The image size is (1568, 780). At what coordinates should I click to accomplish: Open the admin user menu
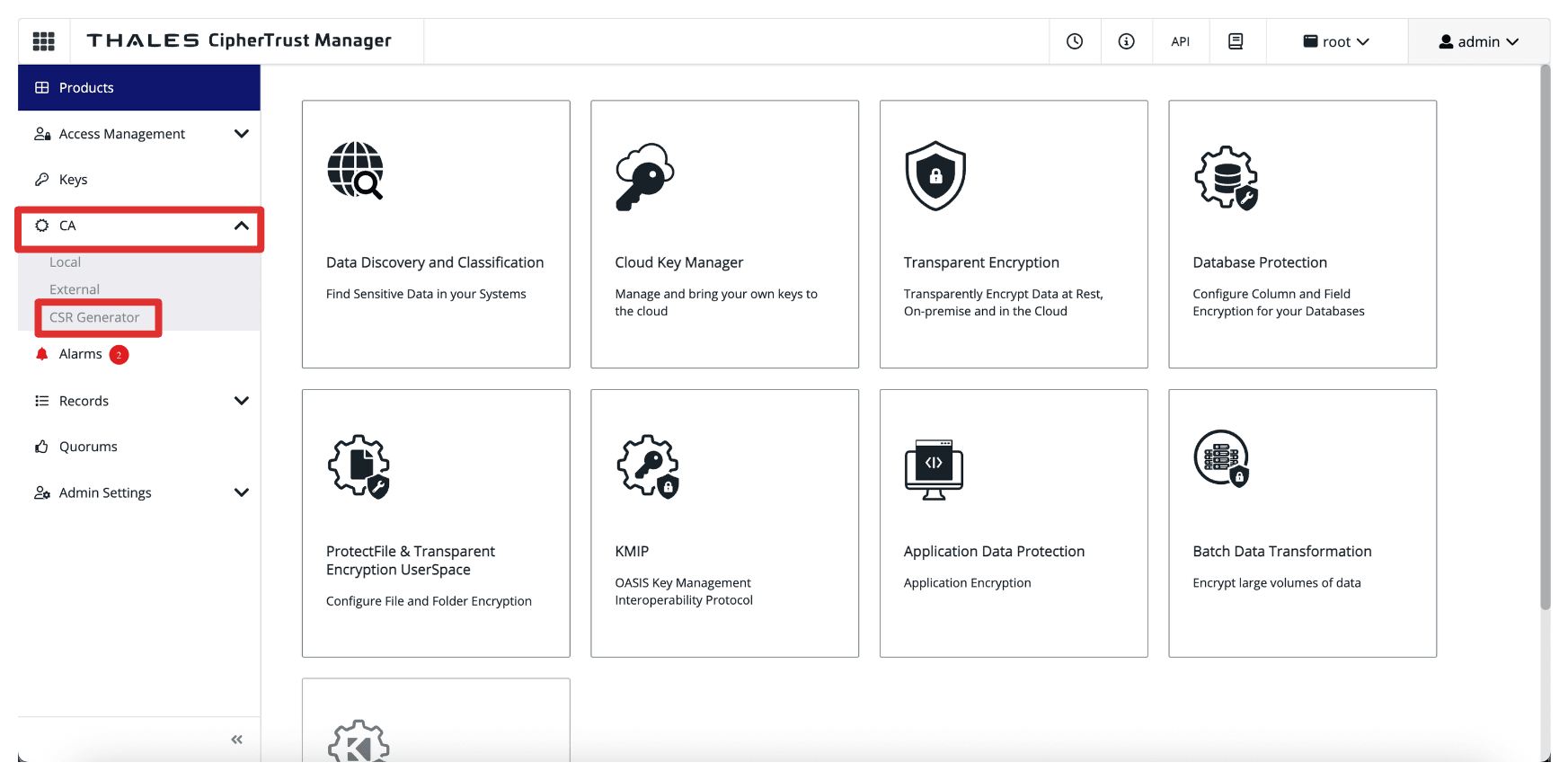[x=1479, y=41]
